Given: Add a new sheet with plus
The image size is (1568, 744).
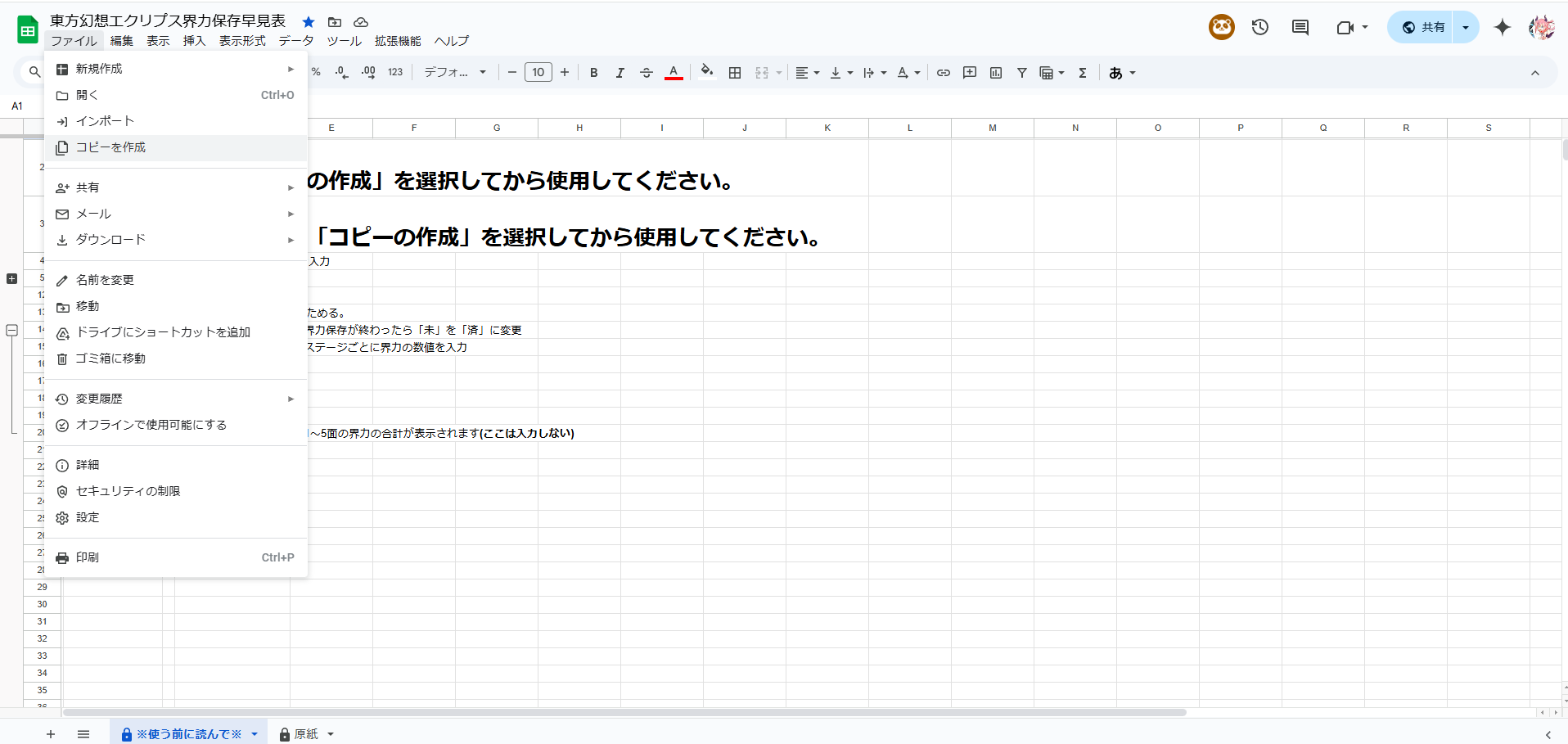Looking at the screenshot, I should (x=51, y=734).
